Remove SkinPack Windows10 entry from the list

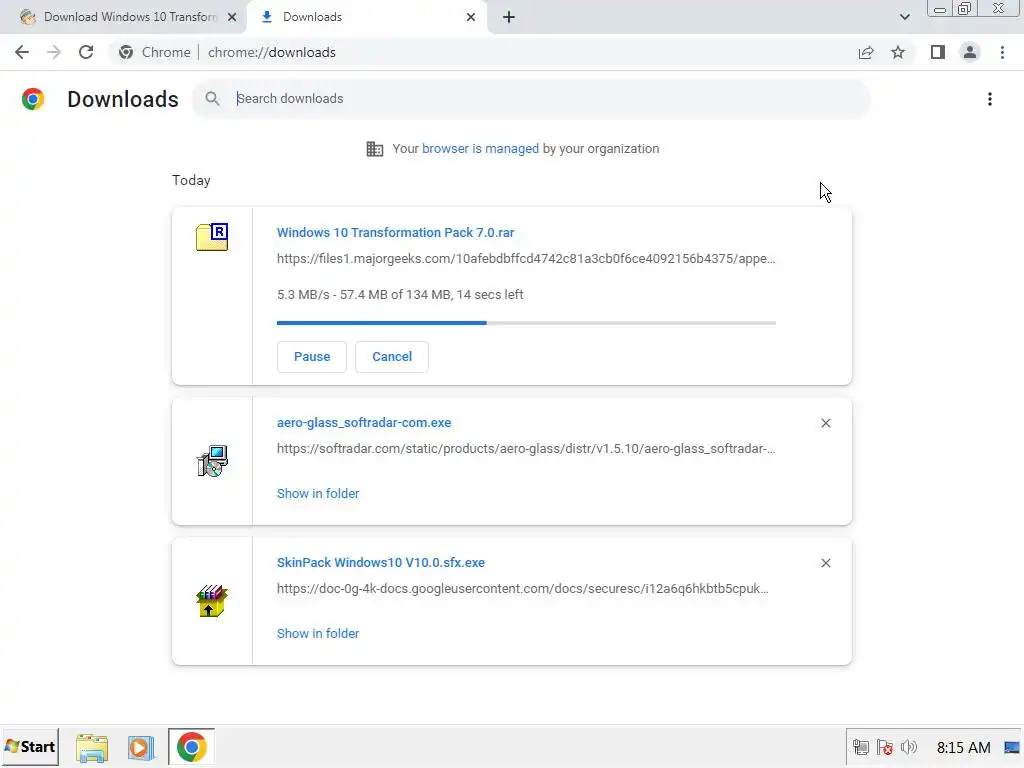(826, 563)
